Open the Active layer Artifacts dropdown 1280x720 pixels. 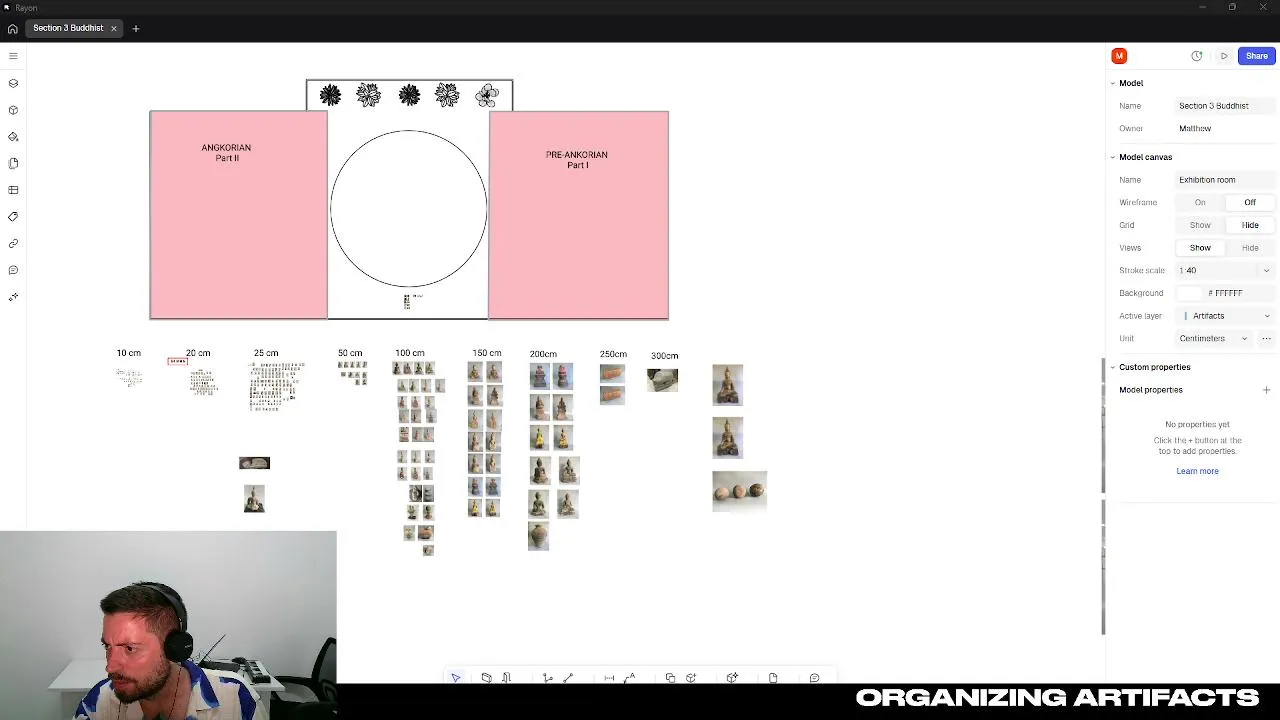point(1225,316)
